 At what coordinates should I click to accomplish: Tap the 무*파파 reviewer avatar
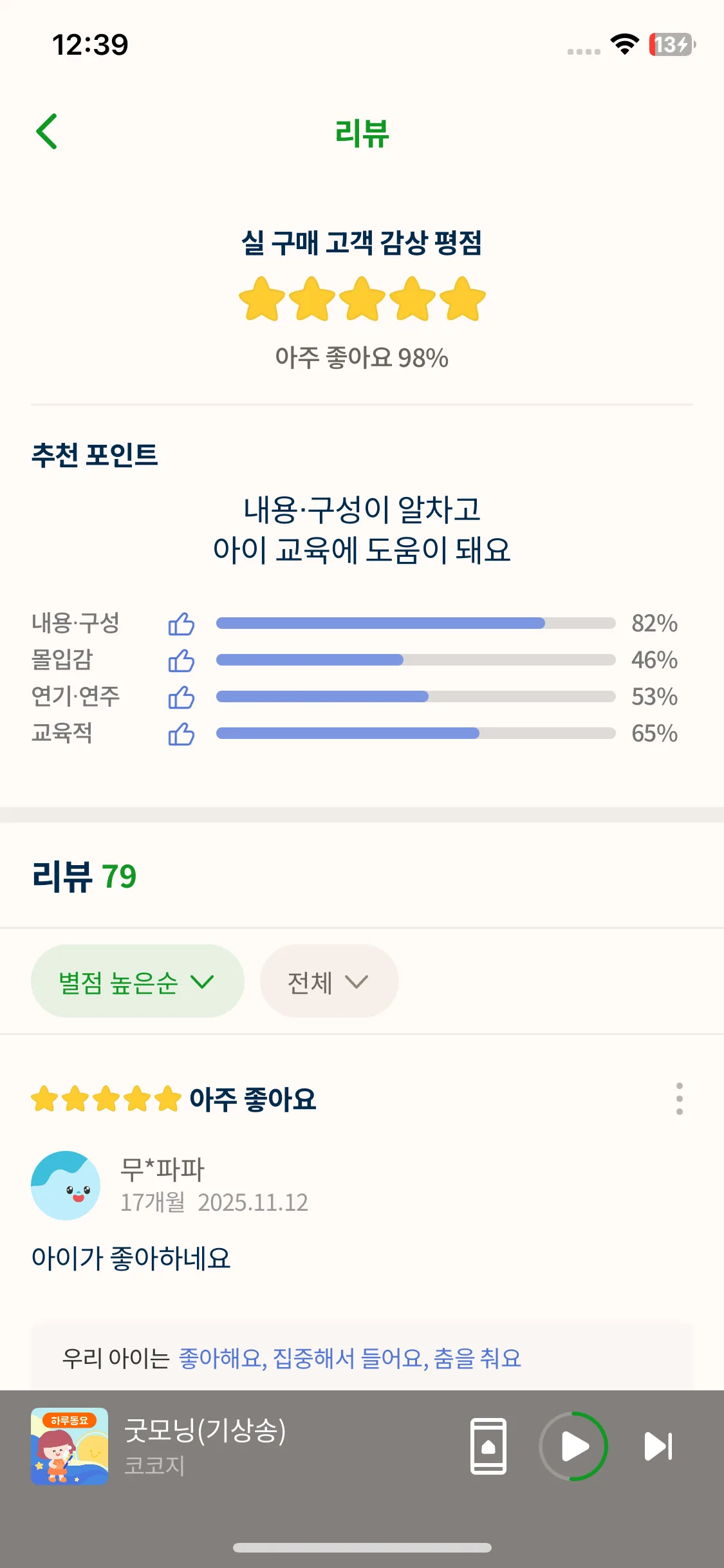tap(66, 1185)
